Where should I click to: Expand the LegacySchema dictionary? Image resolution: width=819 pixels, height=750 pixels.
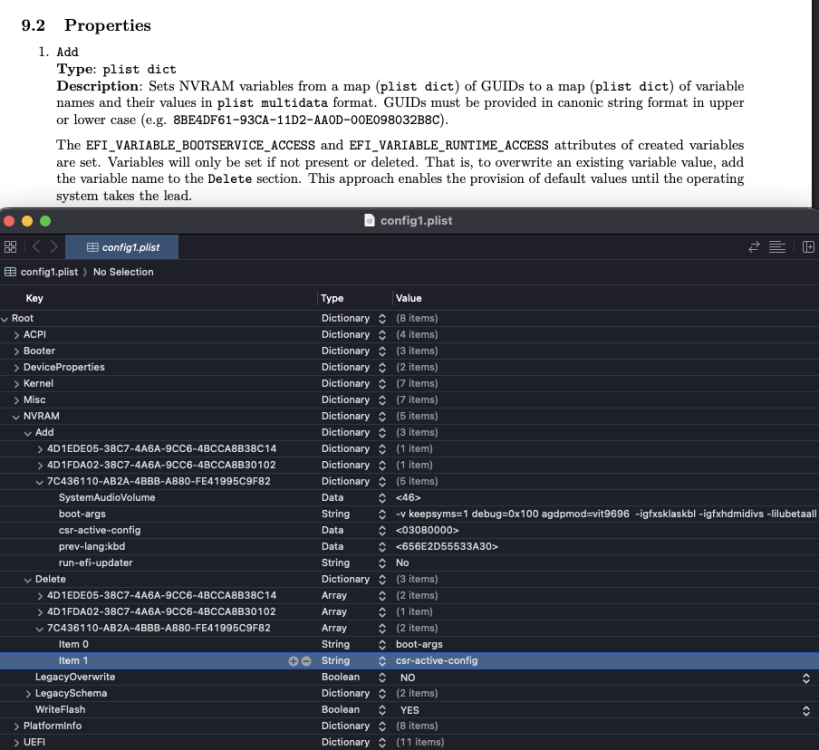28,694
